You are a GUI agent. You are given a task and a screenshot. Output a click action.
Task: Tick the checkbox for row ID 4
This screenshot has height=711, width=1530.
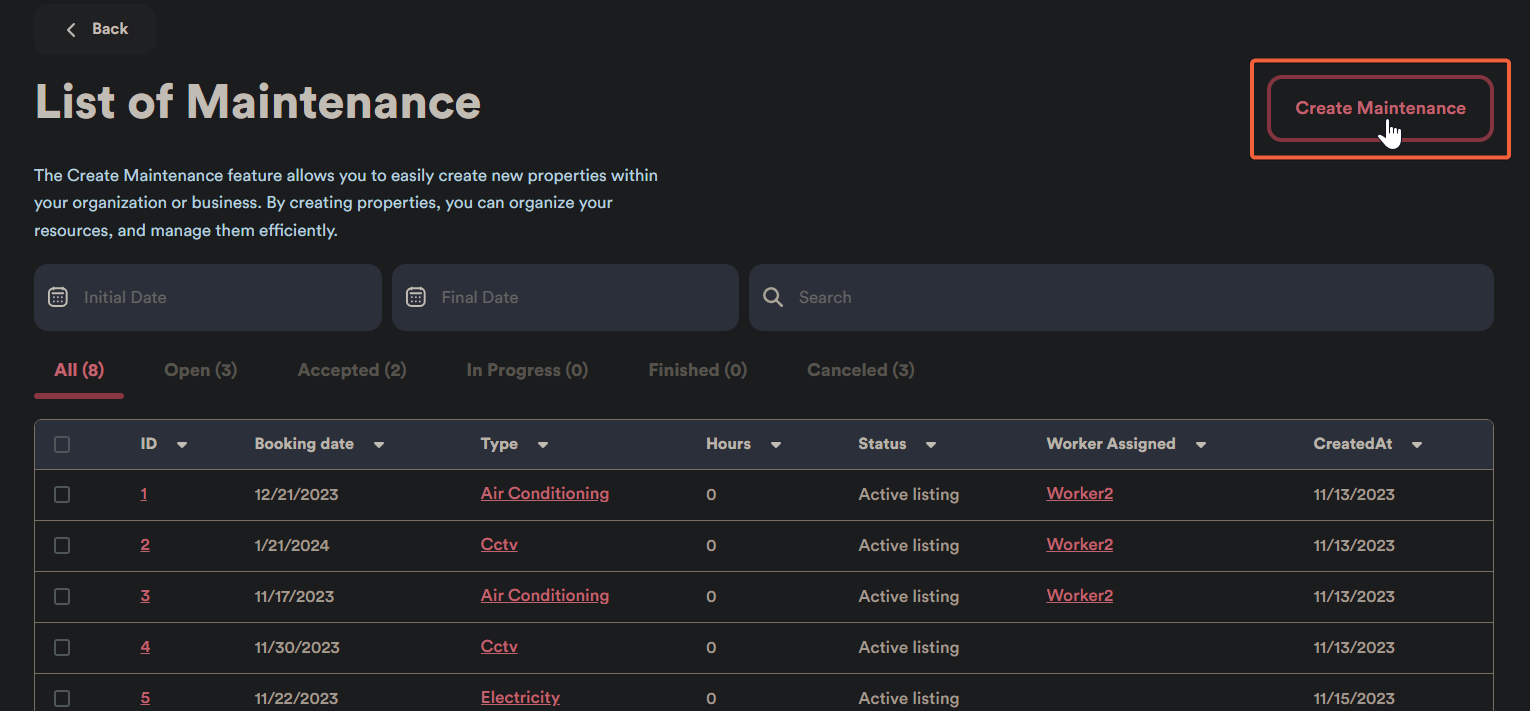62,647
